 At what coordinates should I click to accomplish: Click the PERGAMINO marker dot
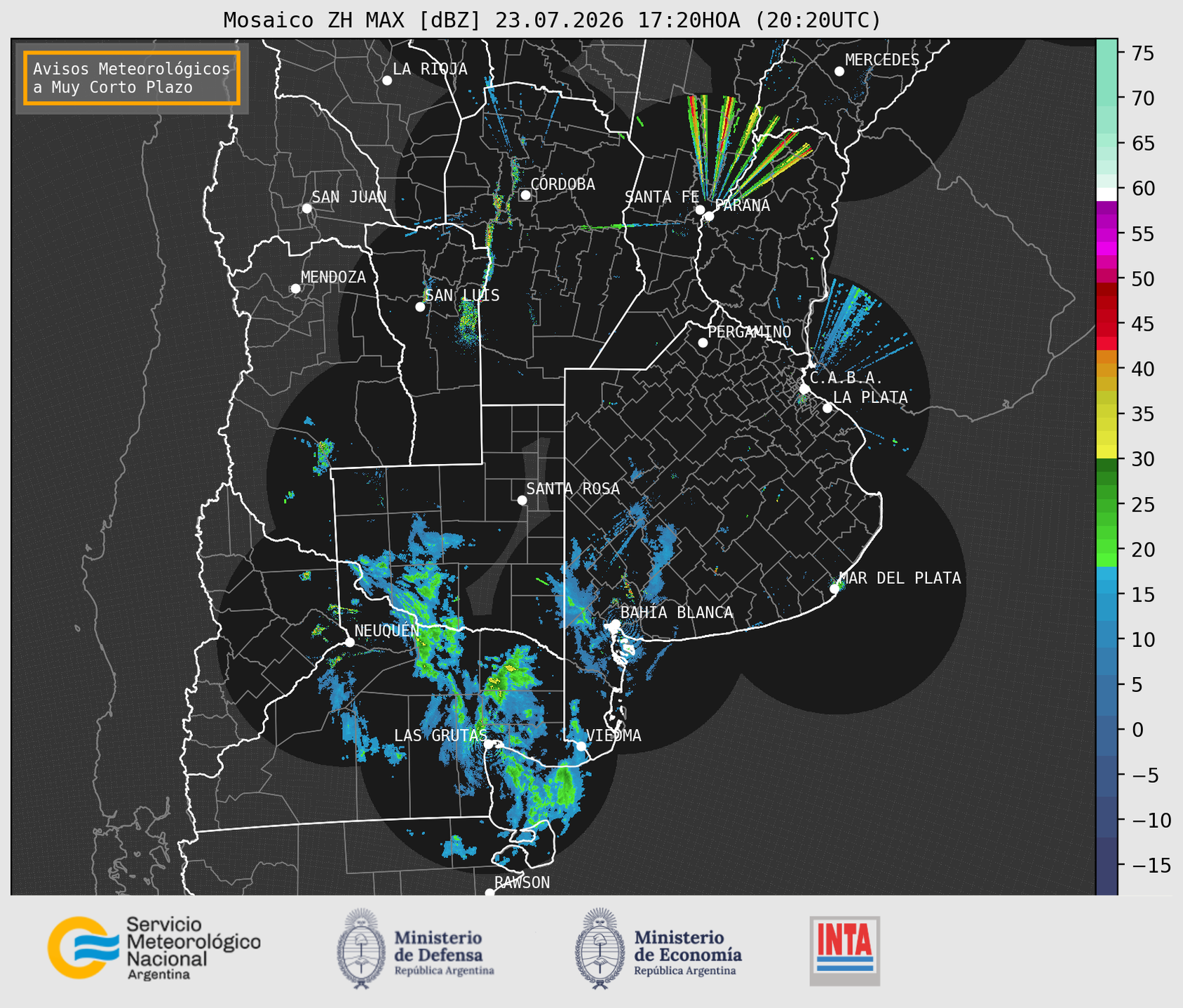point(703,343)
